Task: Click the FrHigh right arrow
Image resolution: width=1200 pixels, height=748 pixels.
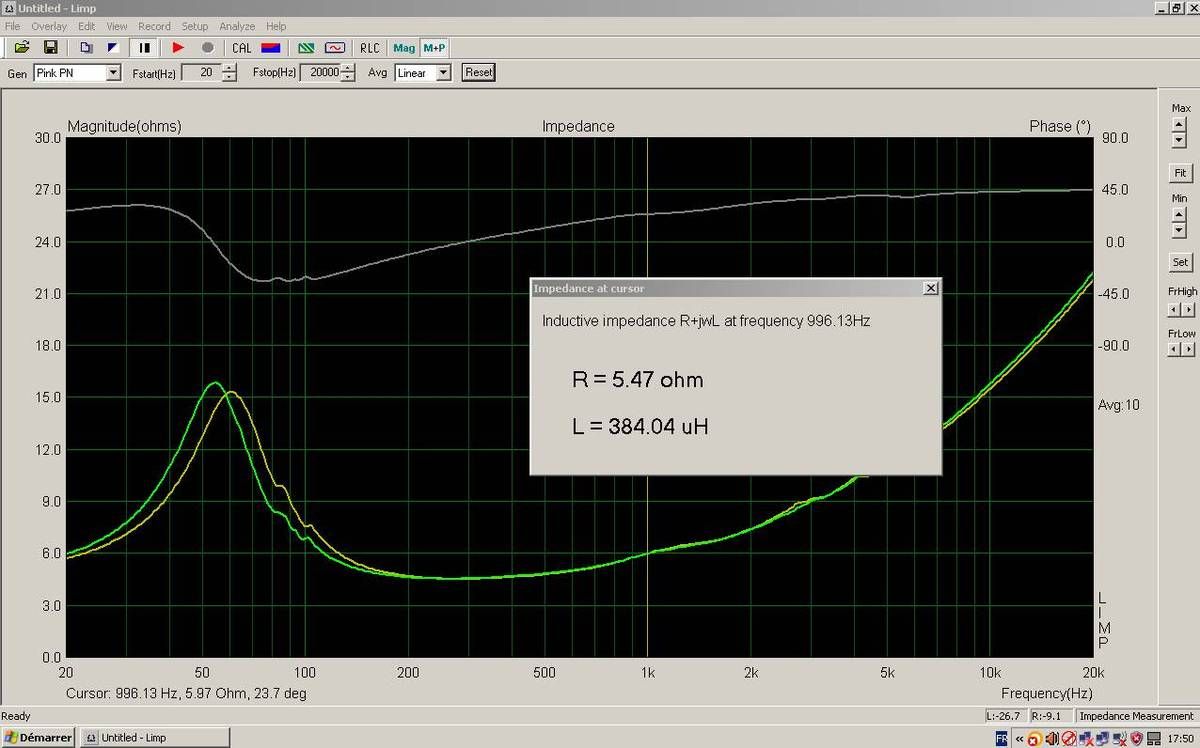Action: 1187,308
